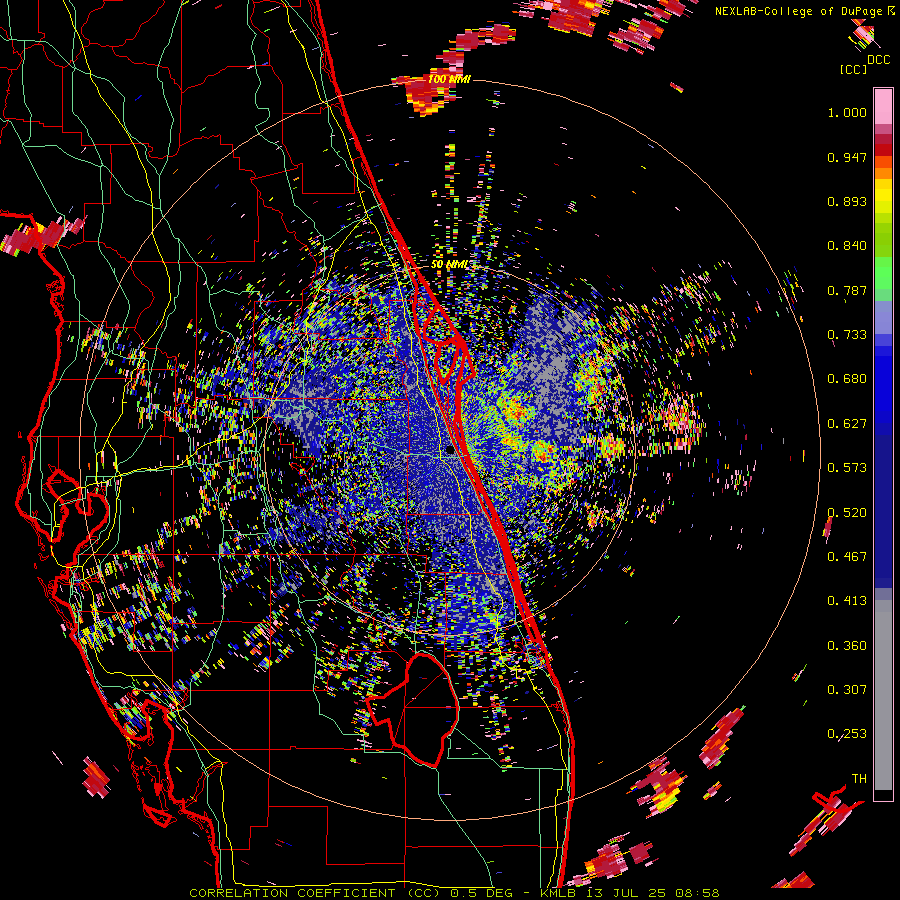Click the 0.573 scale value
This screenshot has height=900, width=900.
pos(847,468)
